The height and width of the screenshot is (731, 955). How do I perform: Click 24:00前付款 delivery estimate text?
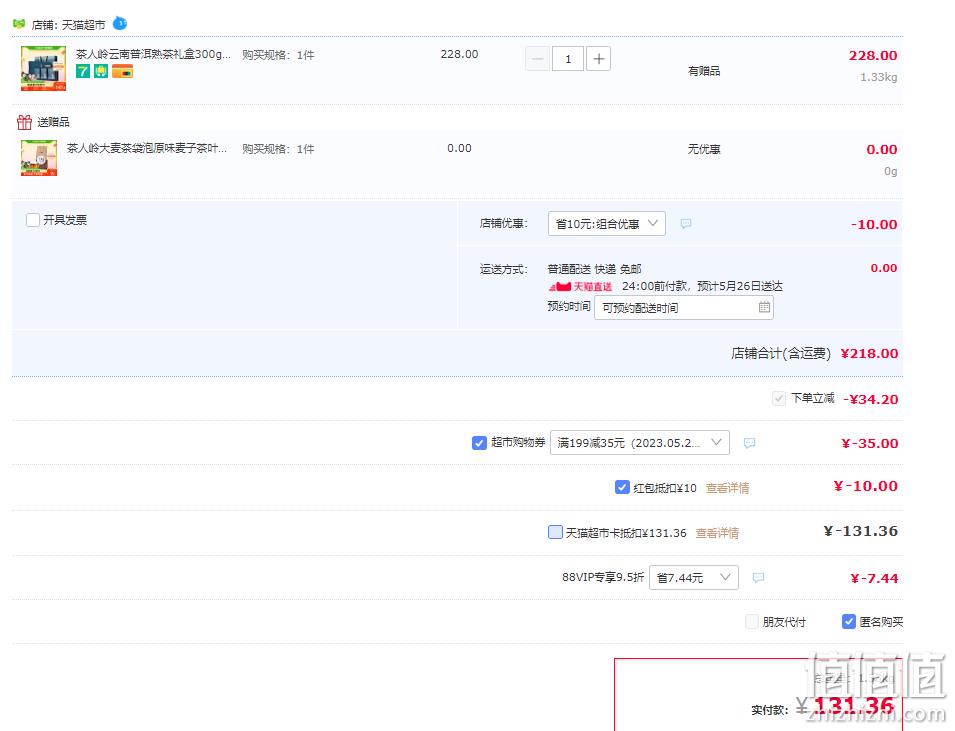click(702, 286)
